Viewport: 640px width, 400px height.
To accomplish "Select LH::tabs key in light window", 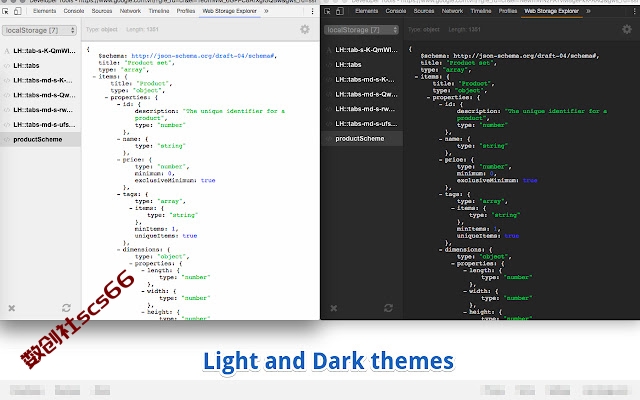I will coord(40,66).
